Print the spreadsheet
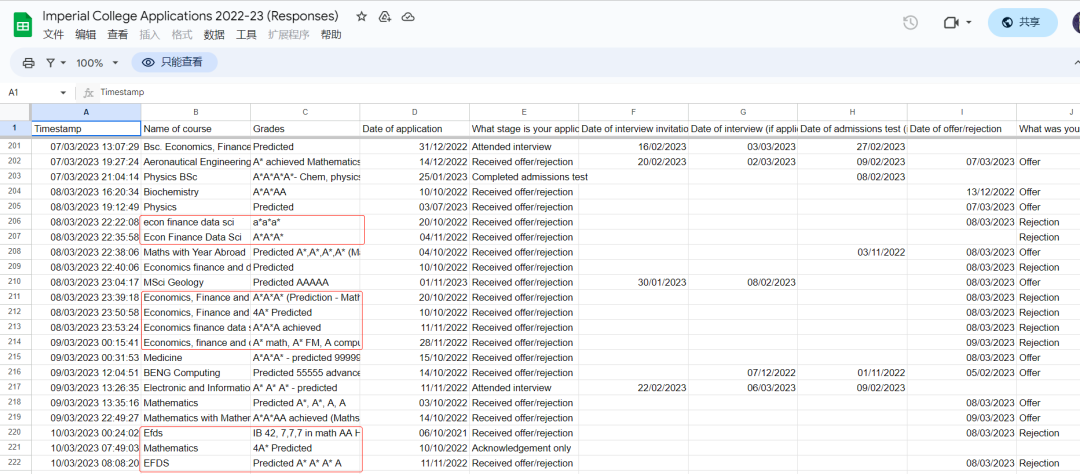Viewport: 1080px width, 474px height. point(28,63)
